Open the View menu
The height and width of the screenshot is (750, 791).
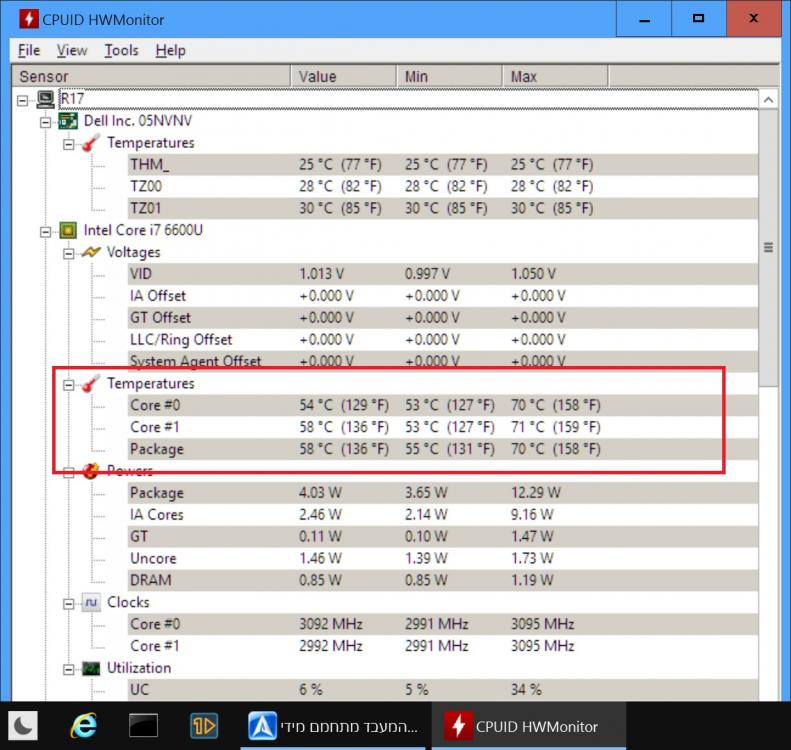click(x=72, y=50)
